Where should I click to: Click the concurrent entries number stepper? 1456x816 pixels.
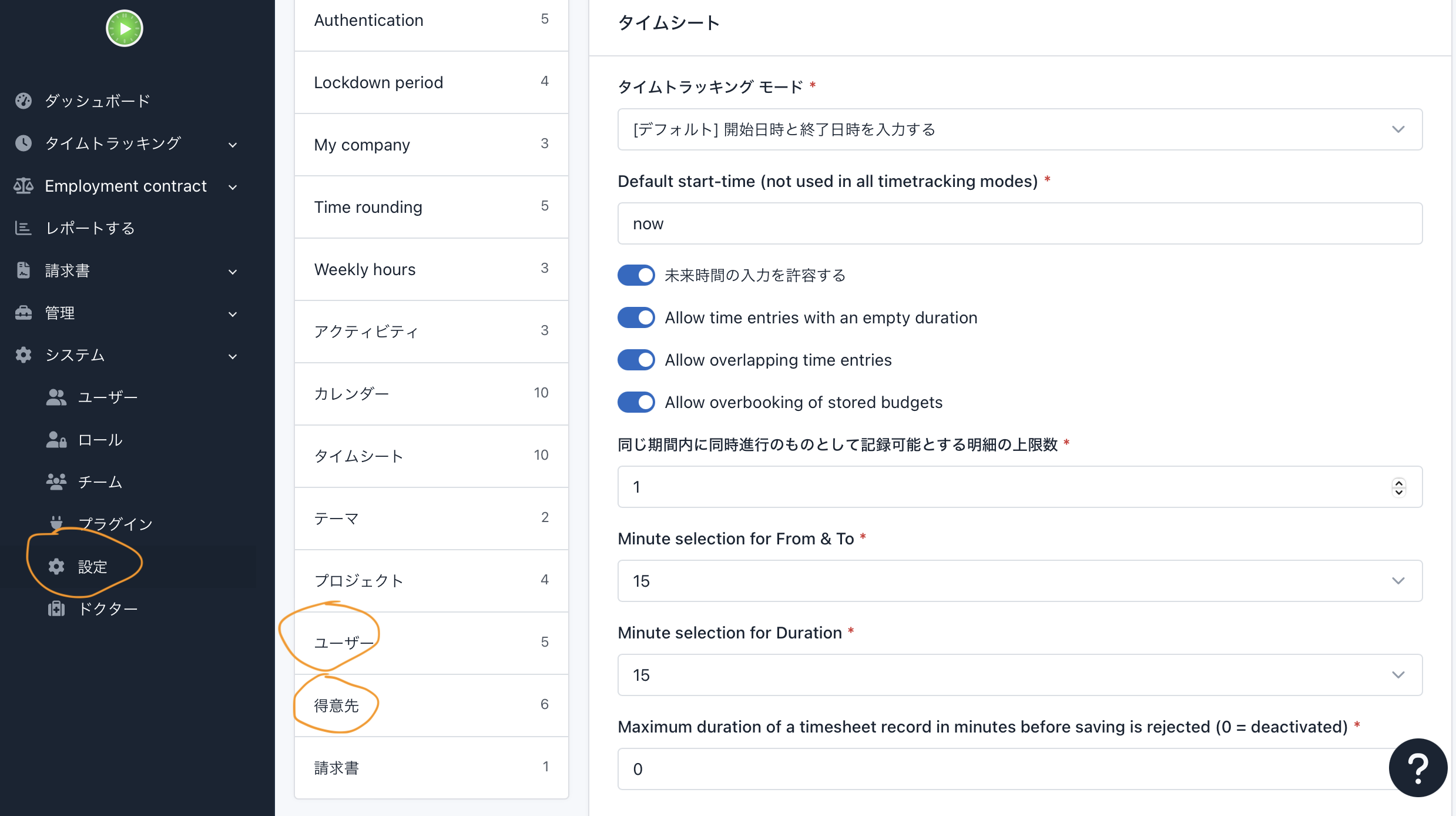tap(1398, 487)
